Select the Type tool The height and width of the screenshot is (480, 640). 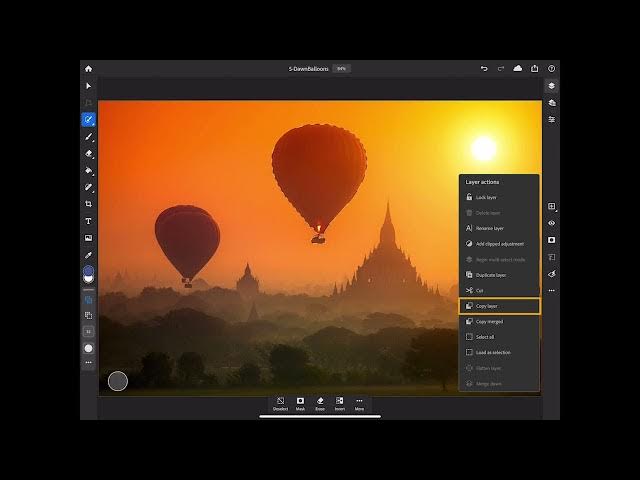(88, 221)
